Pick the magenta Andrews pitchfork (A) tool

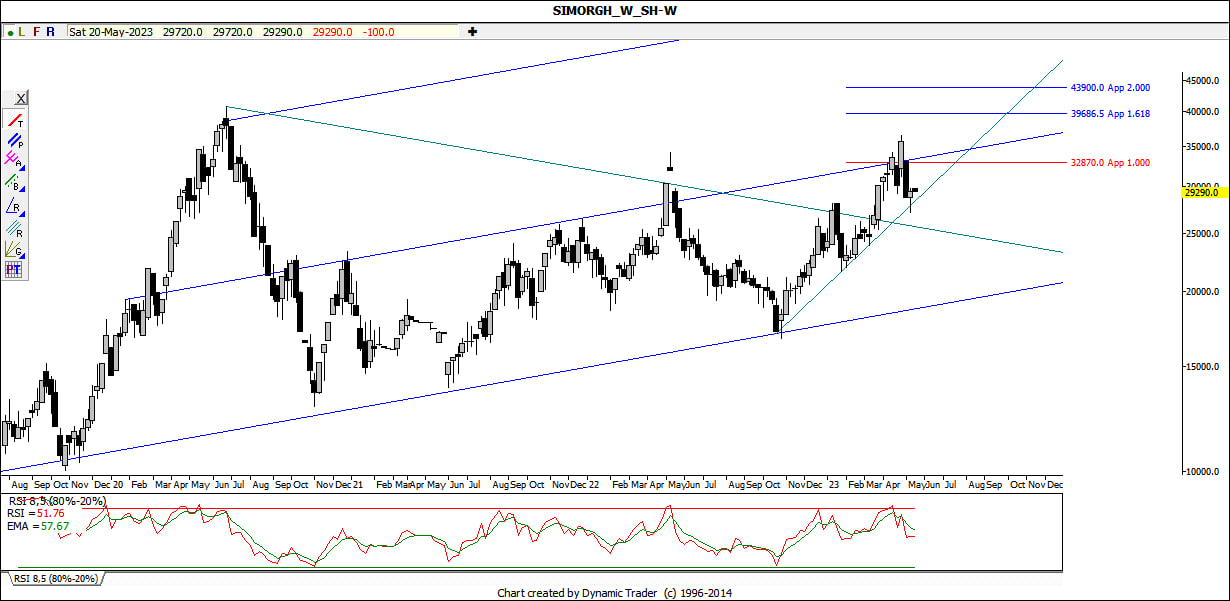[x=15, y=162]
